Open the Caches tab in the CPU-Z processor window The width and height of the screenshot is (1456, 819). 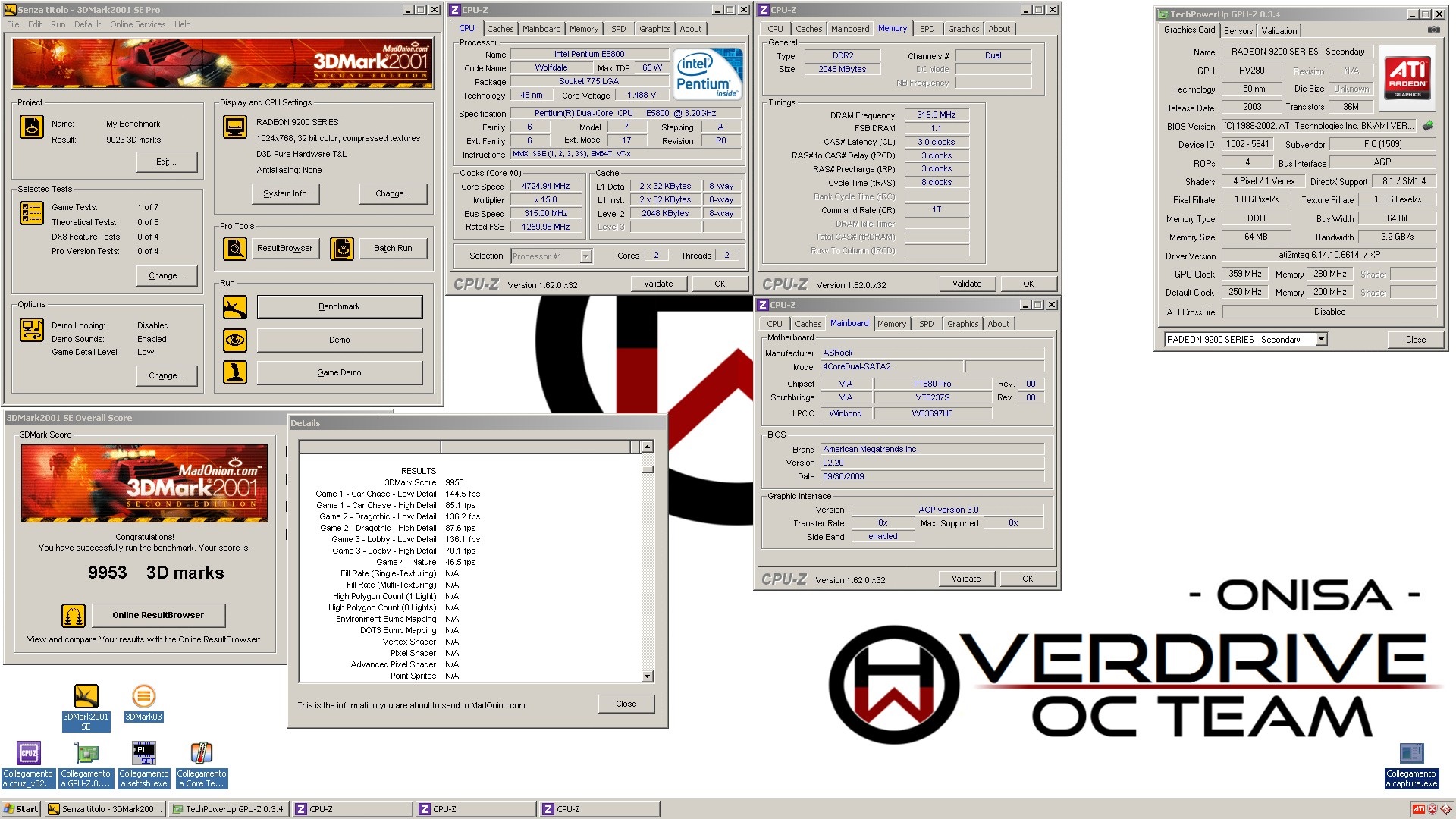pyautogui.click(x=500, y=29)
